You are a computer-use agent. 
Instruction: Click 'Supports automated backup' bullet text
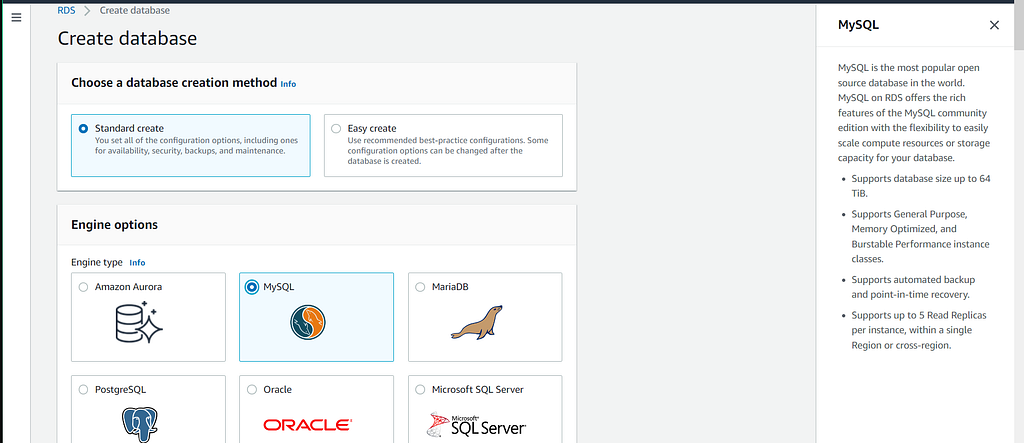[914, 287]
